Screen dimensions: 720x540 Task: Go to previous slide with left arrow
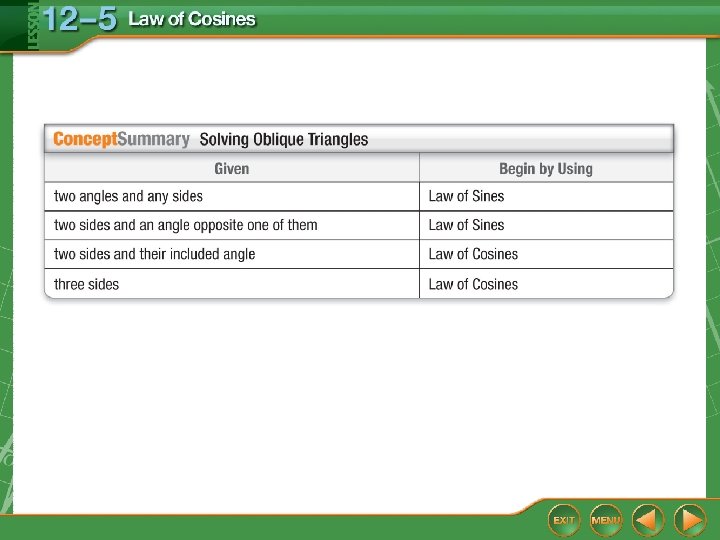click(648, 520)
